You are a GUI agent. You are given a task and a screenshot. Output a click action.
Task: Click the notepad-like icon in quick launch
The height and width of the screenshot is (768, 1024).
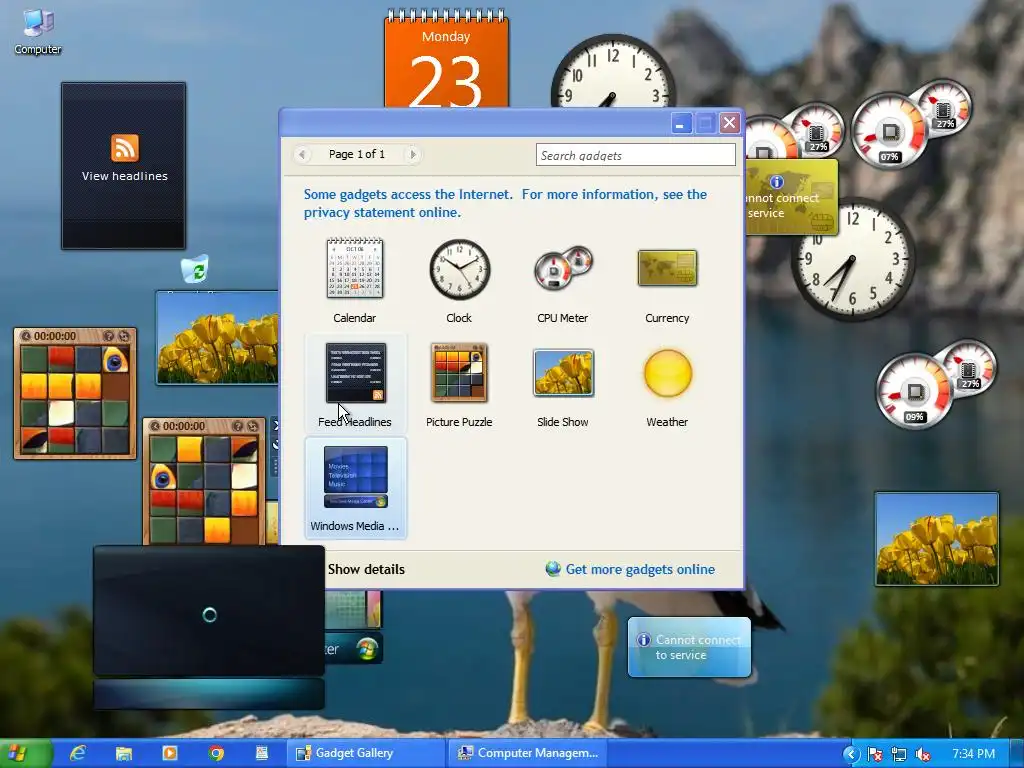pyautogui.click(x=262, y=754)
